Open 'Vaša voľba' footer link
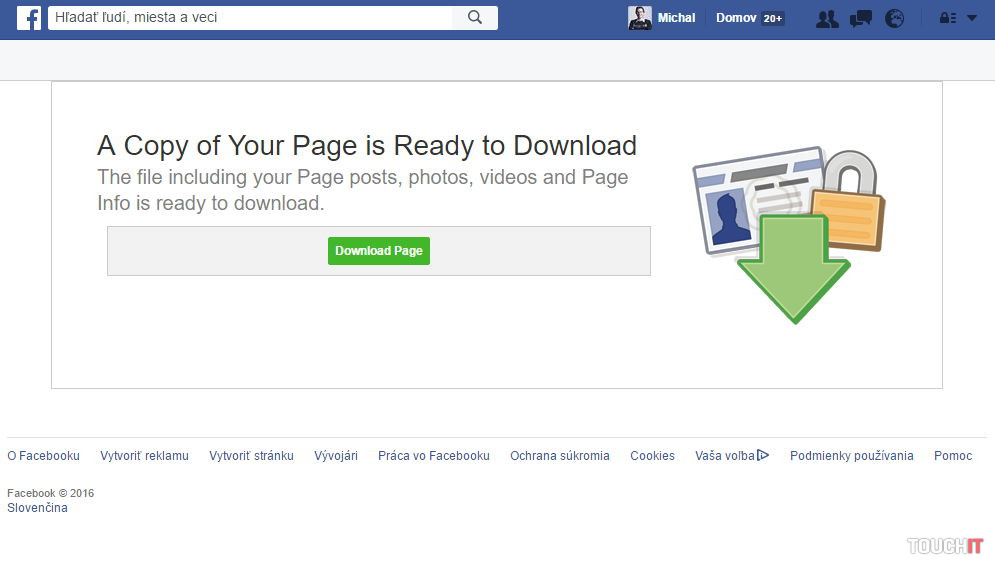The width and height of the screenshot is (995, 565). click(732, 456)
